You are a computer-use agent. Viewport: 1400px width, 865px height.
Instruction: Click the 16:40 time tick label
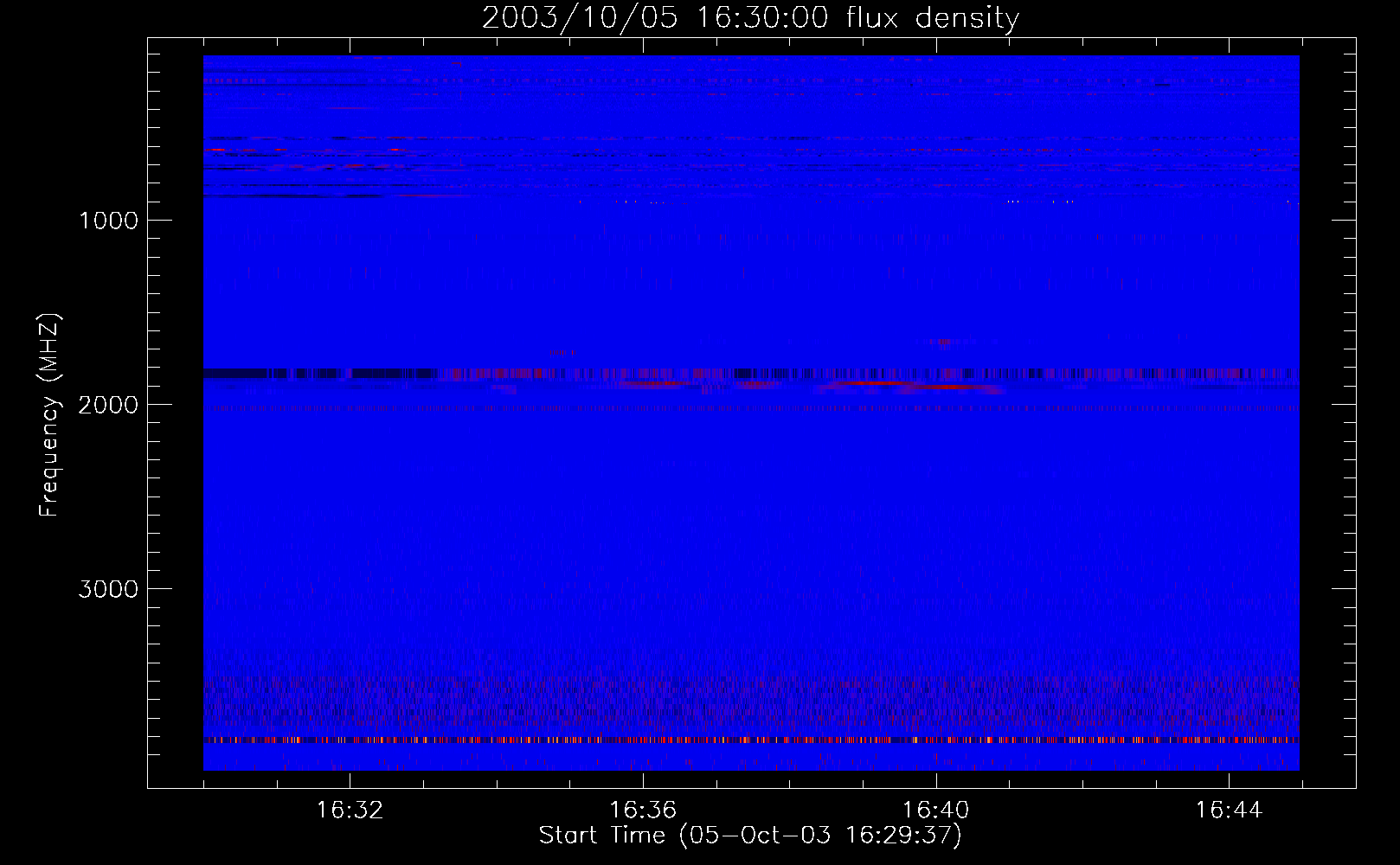935,811
